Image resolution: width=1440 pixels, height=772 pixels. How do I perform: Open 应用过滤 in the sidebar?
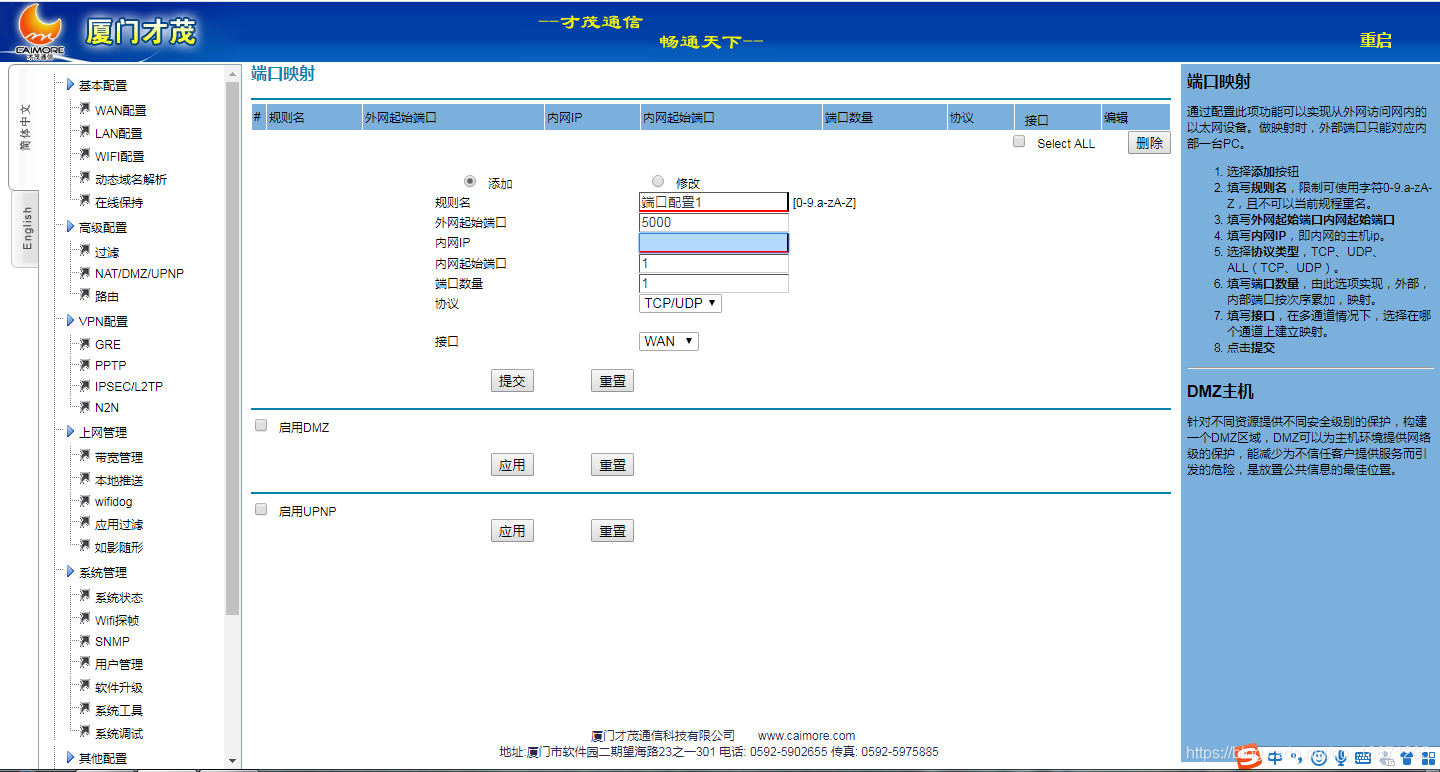(x=119, y=524)
